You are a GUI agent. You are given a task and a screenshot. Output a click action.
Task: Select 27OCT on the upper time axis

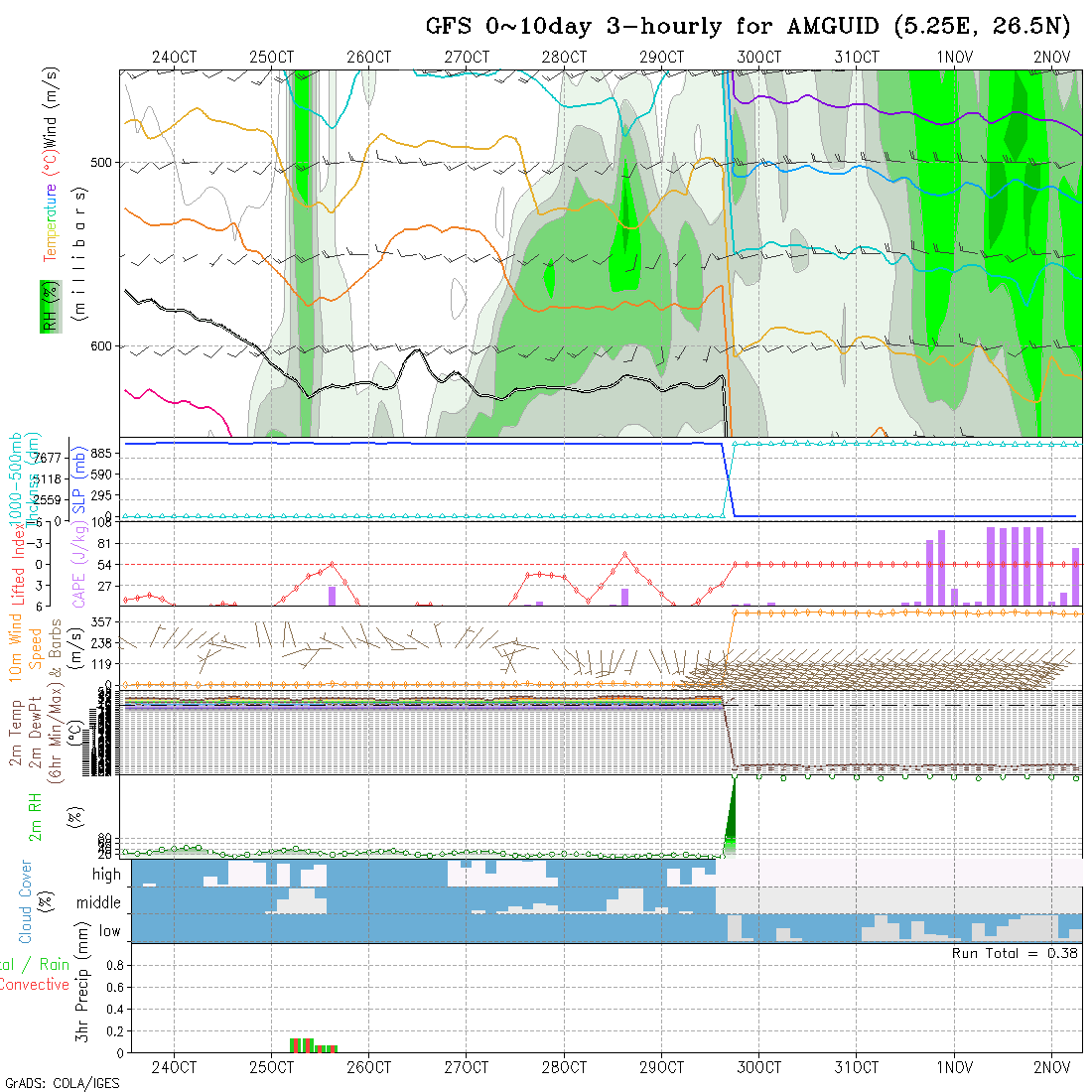[x=467, y=58]
